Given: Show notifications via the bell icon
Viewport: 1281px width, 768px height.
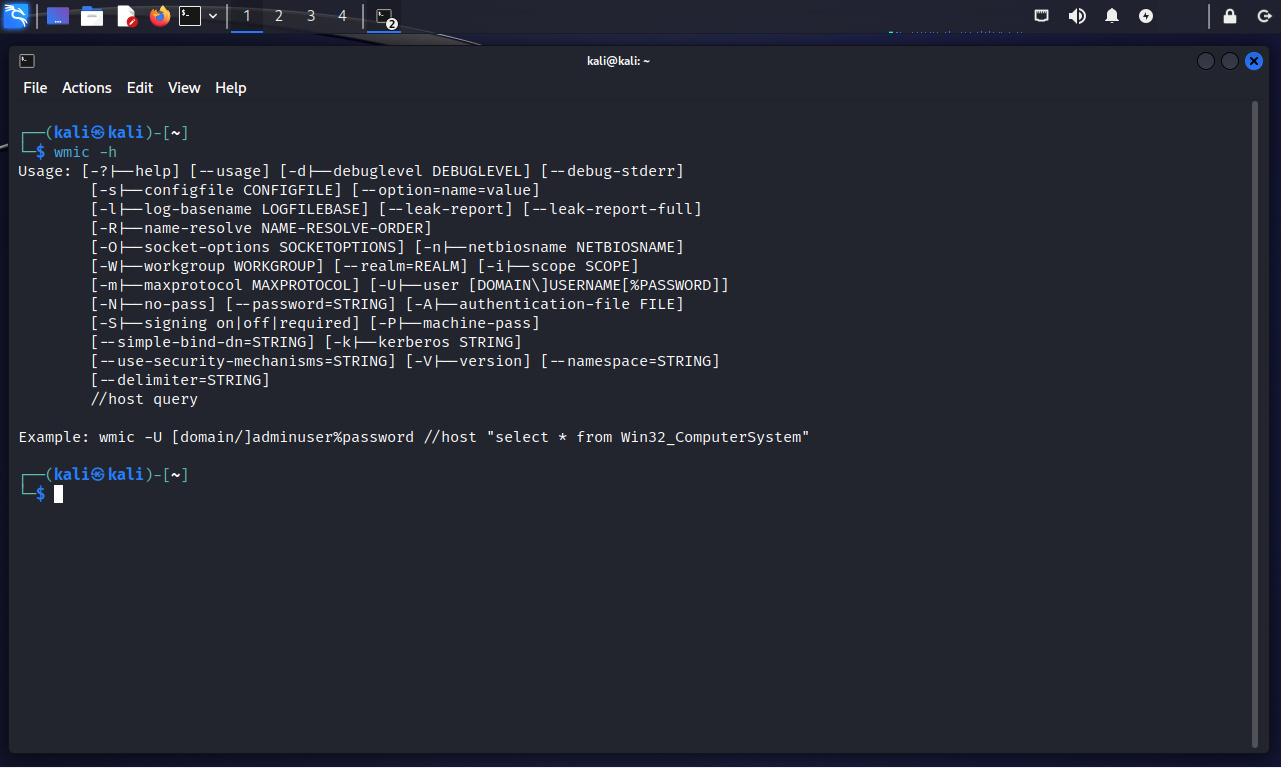Looking at the screenshot, I should pos(1112,16).
